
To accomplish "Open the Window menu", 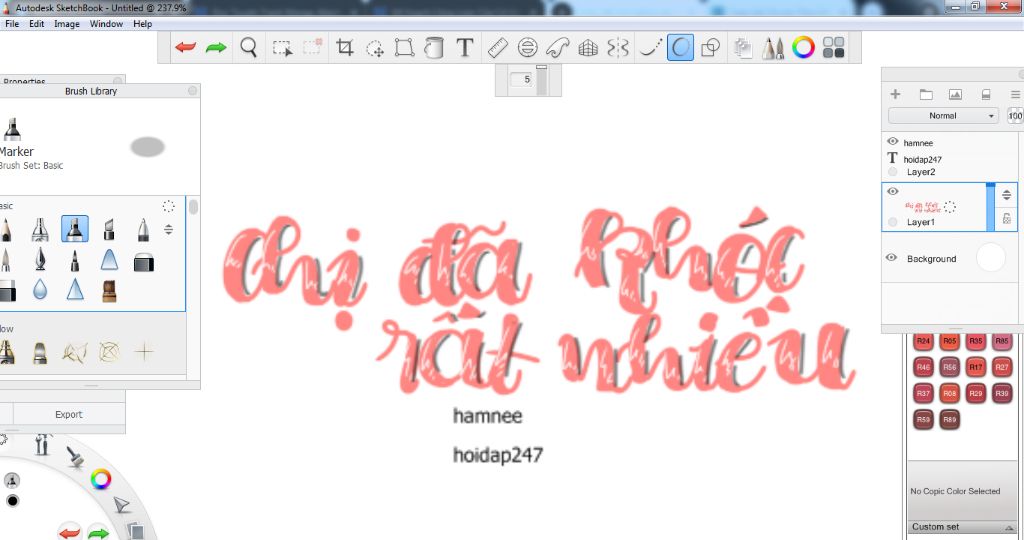I will click(106, 24).
